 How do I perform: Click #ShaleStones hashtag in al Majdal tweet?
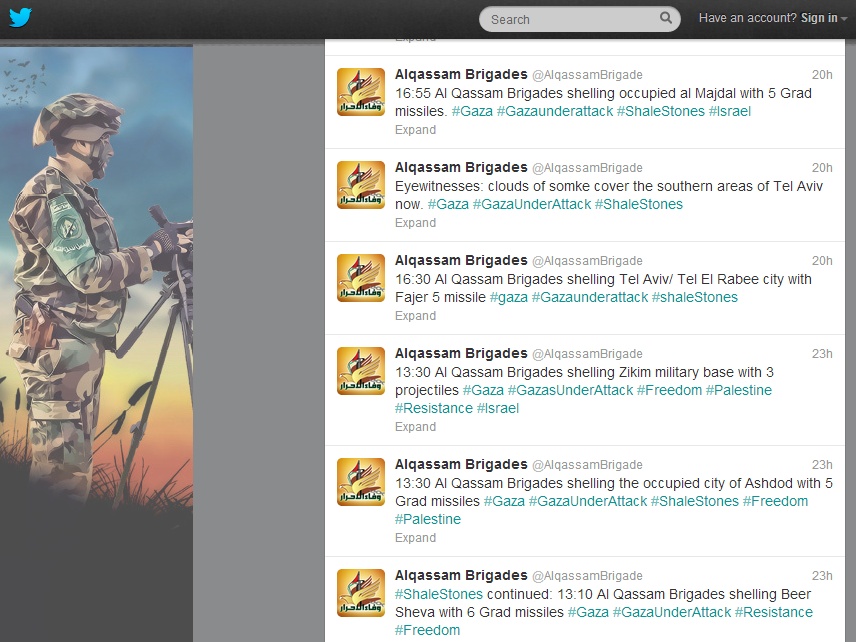(661, 111)
